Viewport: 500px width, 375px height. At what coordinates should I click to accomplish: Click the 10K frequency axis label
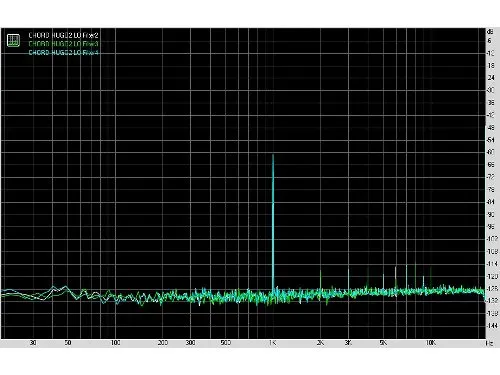431,343
